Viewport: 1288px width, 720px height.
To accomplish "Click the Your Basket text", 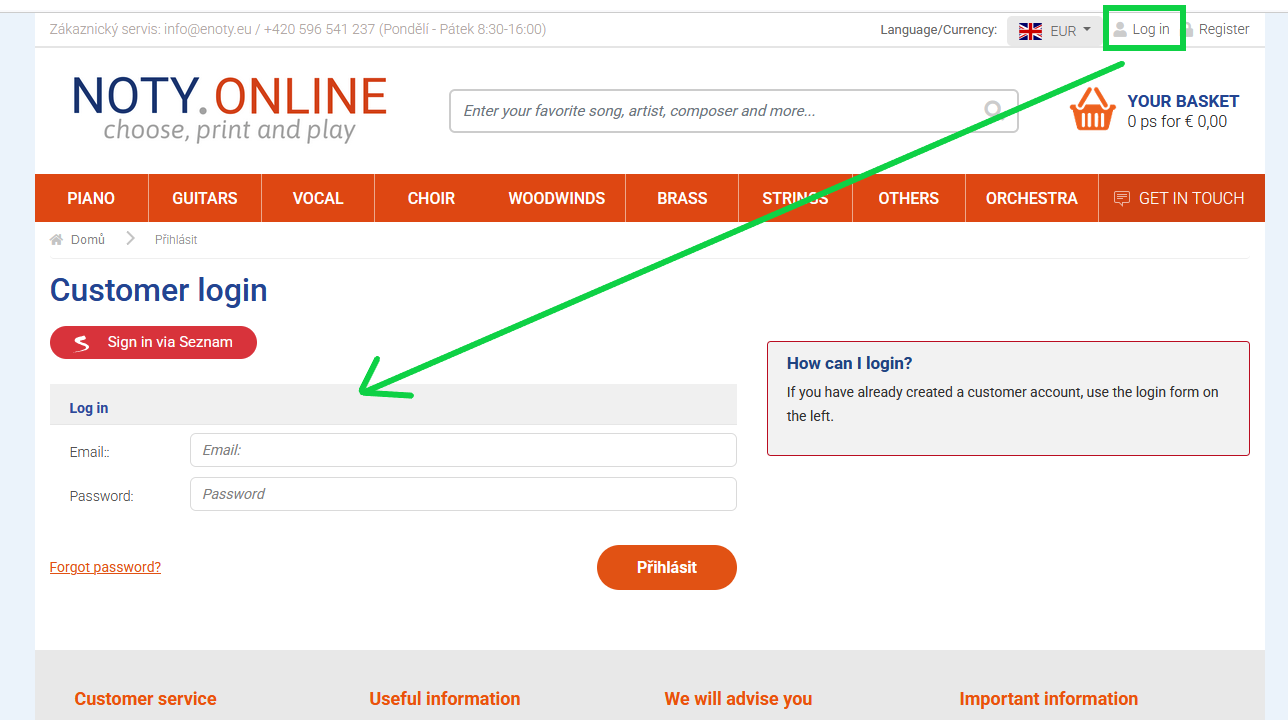I will [1183, 101].
